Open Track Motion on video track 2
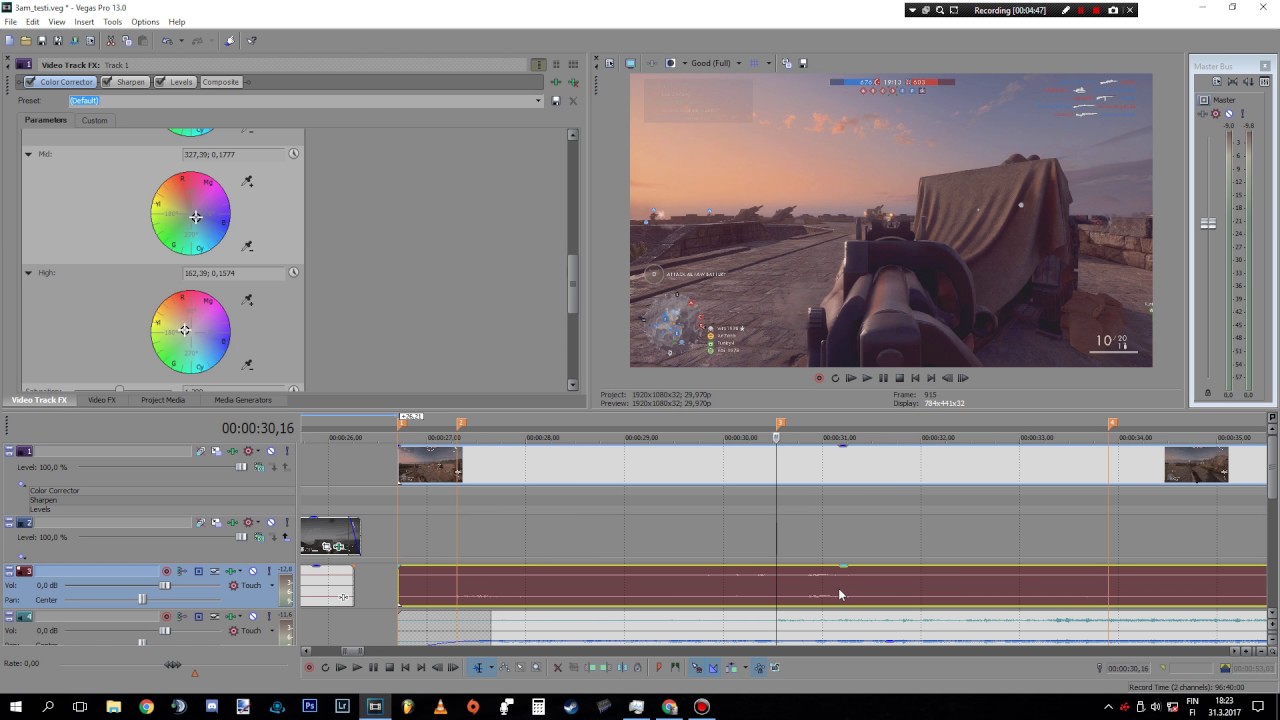This screenshot has width=1280, height=720. pos(216,523)
